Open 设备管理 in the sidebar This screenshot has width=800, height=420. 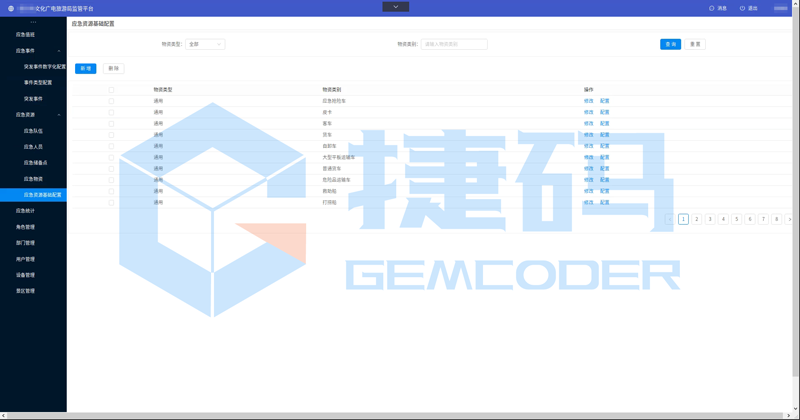tap(25, 275)
